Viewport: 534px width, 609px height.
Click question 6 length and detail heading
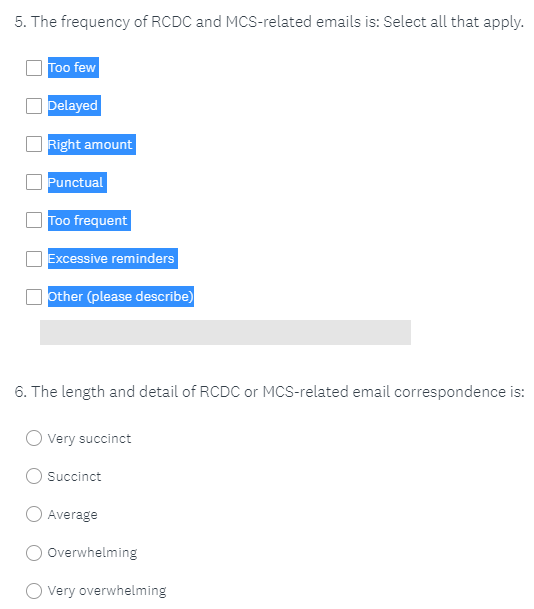click(270, 392)
